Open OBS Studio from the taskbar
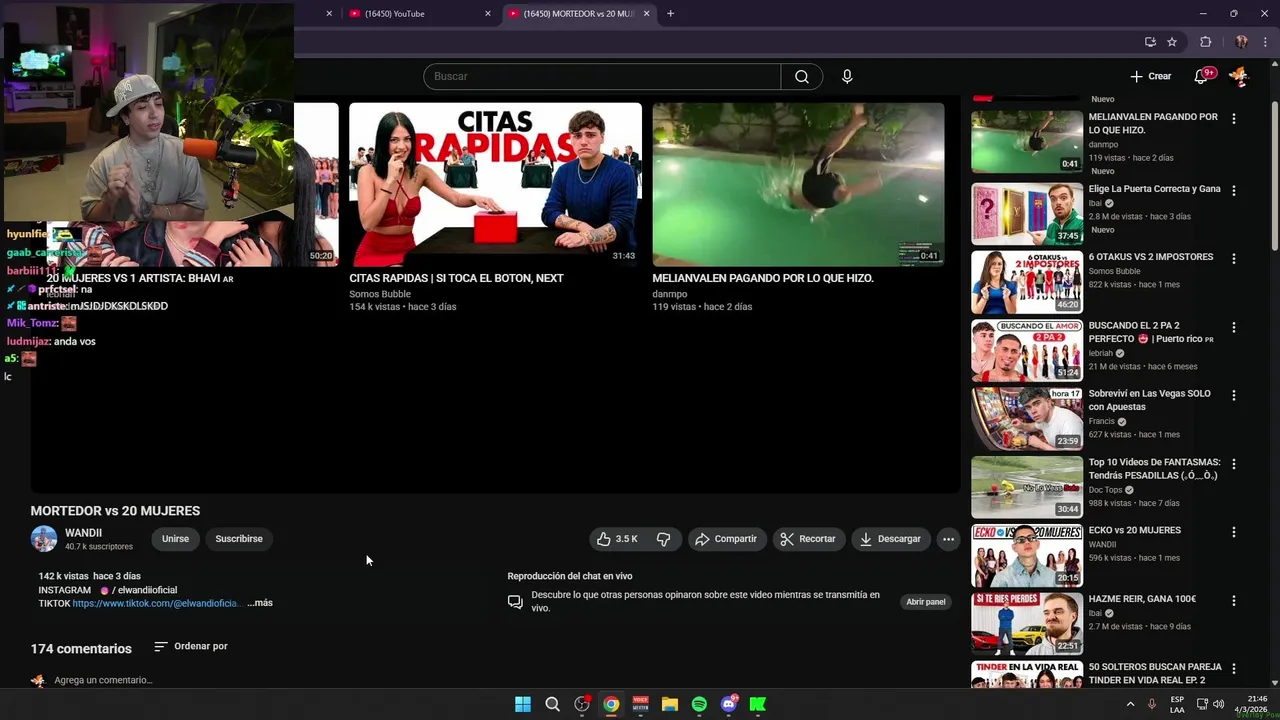Image resolution: width=1280 pixels, height=720 pixels. click(582, 704)
